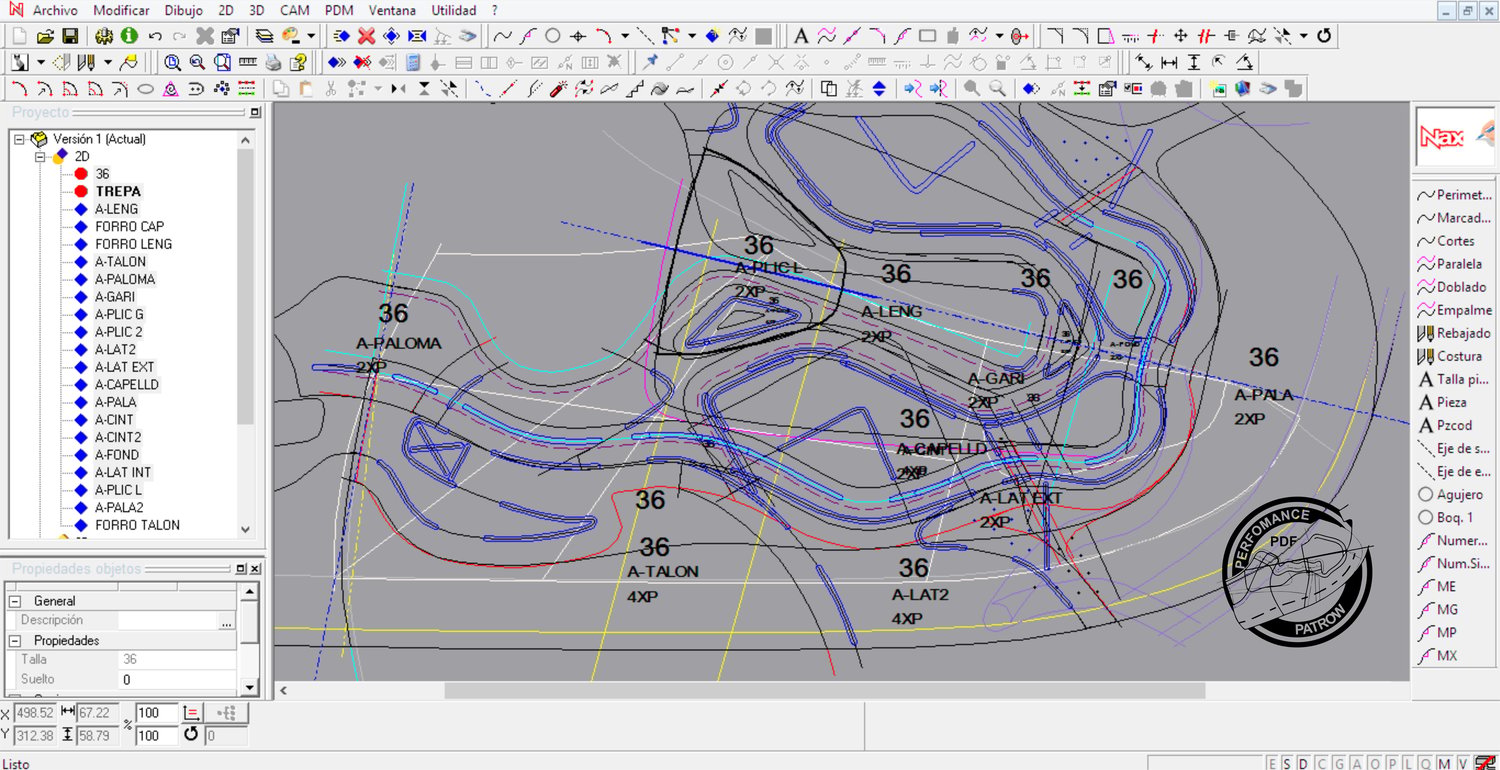Open the CAM menu

click(x=294, y=10)
